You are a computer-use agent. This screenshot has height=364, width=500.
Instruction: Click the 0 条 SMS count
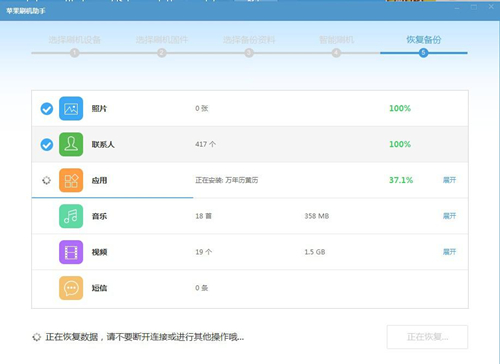(x=202, y=288)
